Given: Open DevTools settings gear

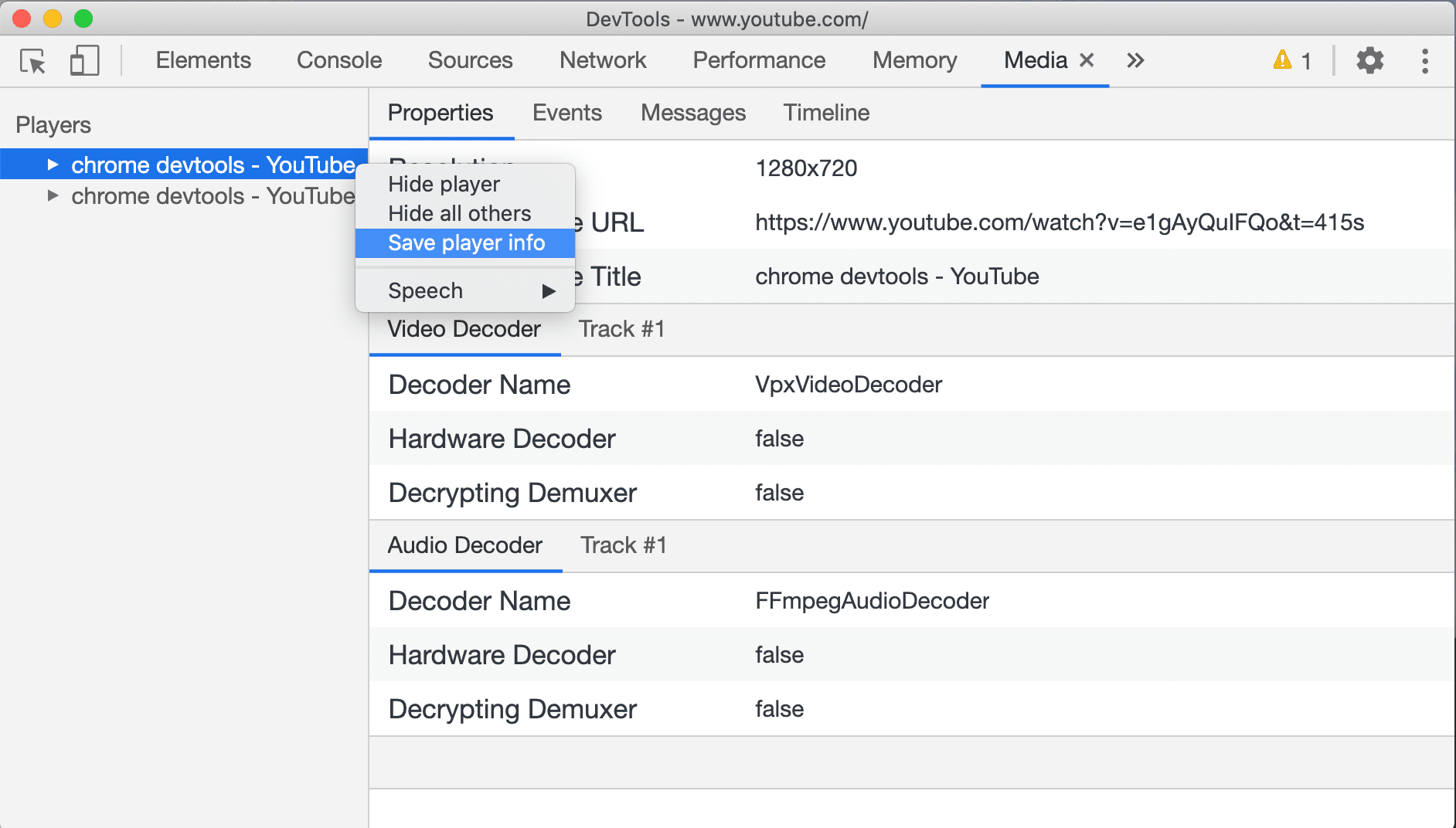Looking at the screenshot, I should (x=1370, y=60).
